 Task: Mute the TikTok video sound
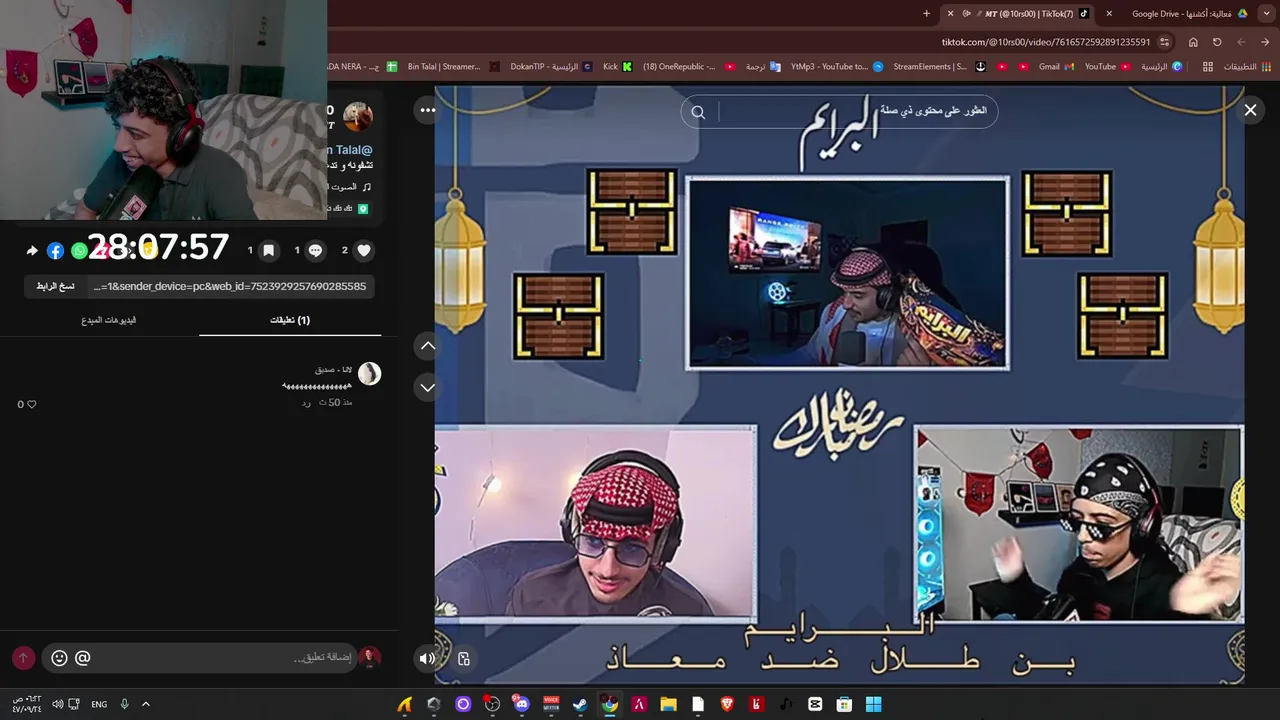[427, 658]
